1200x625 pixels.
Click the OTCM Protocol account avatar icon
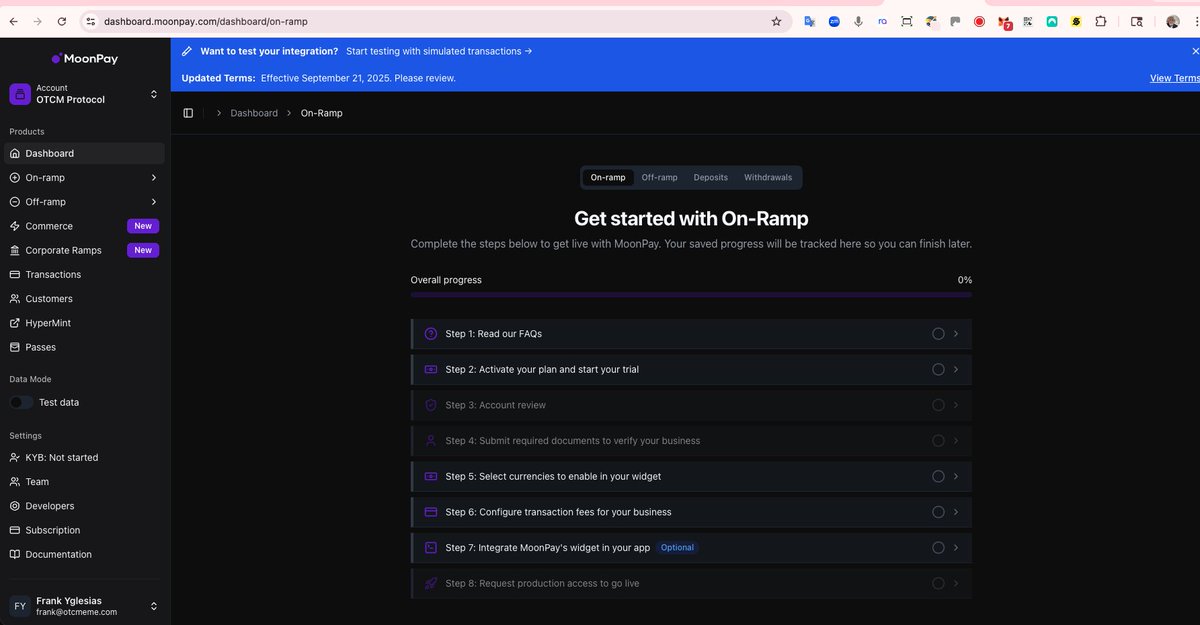click(20, 94)
